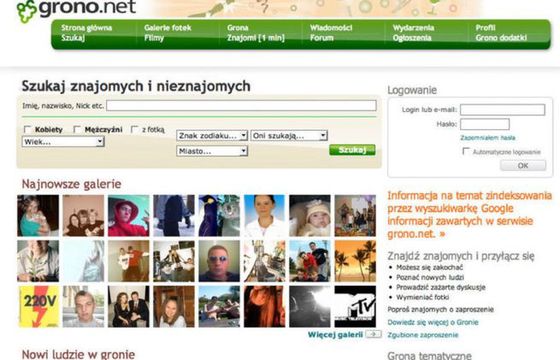Click the Prowadzić zażarte dyskusje text
The height and width of the screenshot is (360, 560).
(441, 287)
